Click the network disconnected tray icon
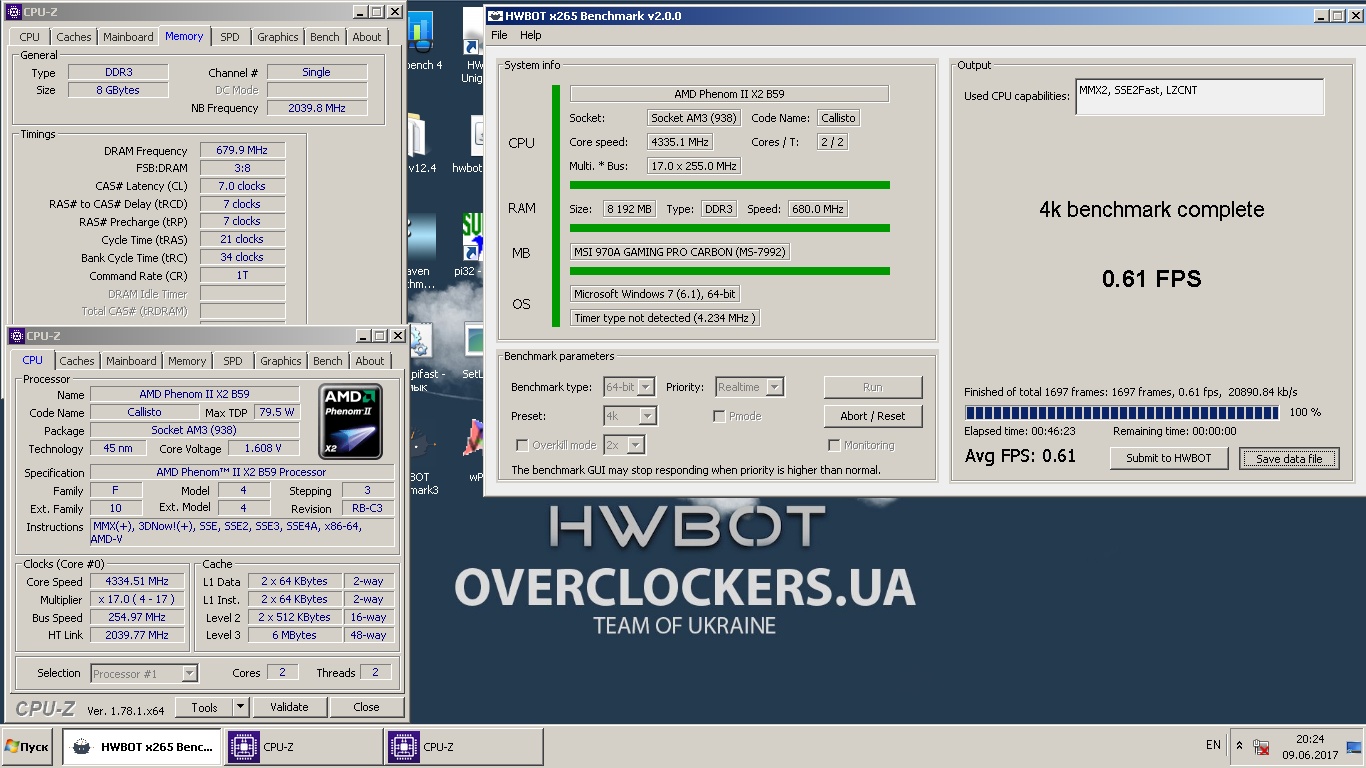The width and height of the screenshot is (1366, 768). pyautogui.click(x=1261, y=746)
